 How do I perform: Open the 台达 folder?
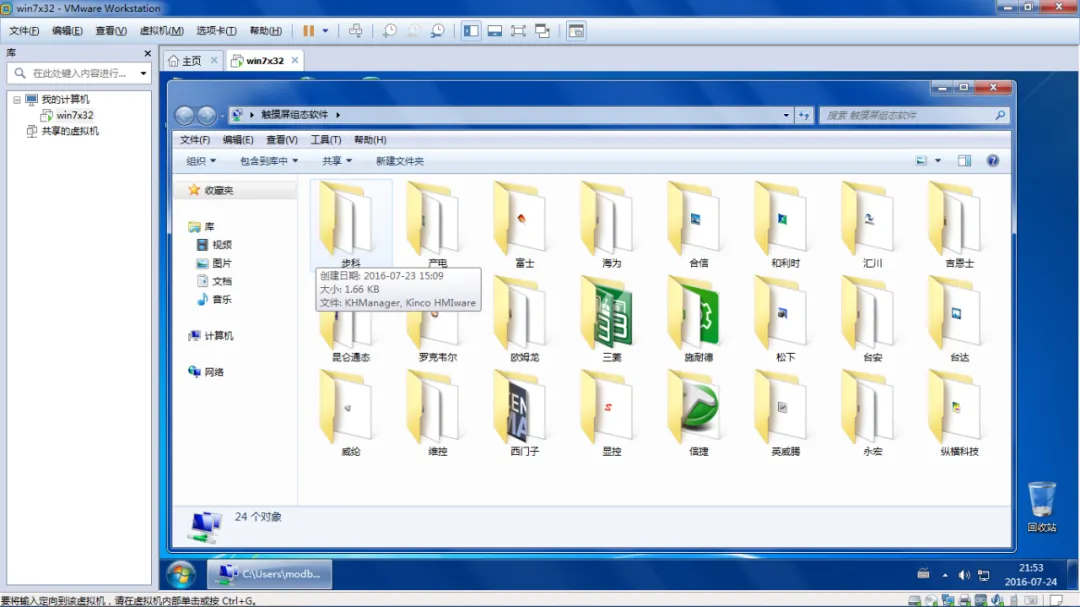coord(959,317)
